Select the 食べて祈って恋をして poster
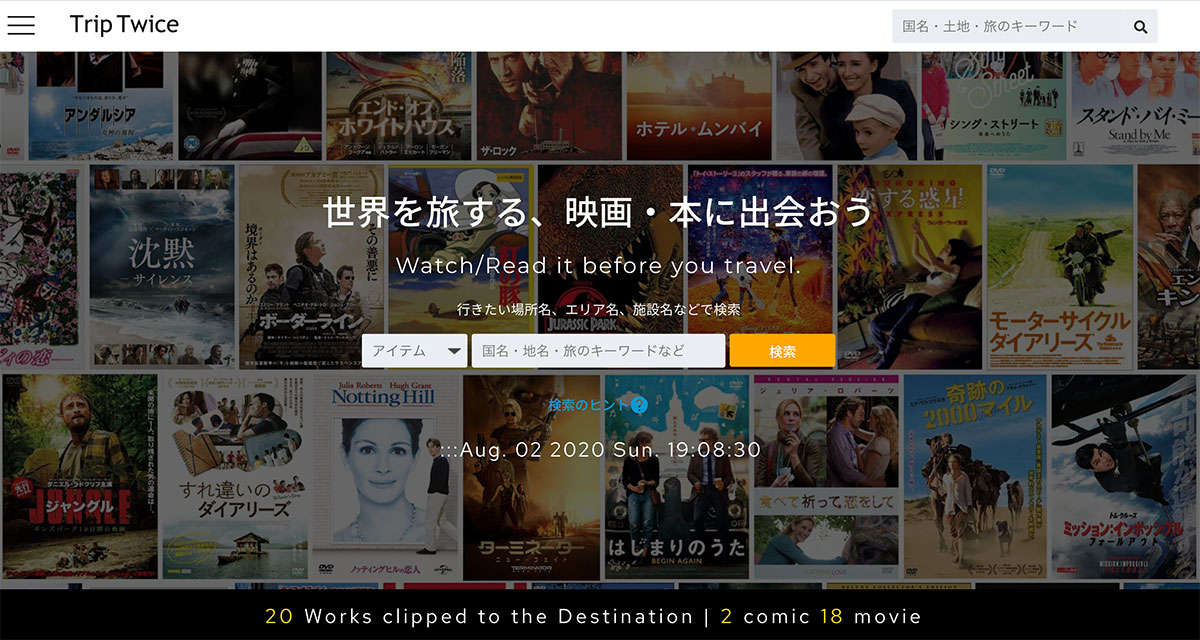 825,476
